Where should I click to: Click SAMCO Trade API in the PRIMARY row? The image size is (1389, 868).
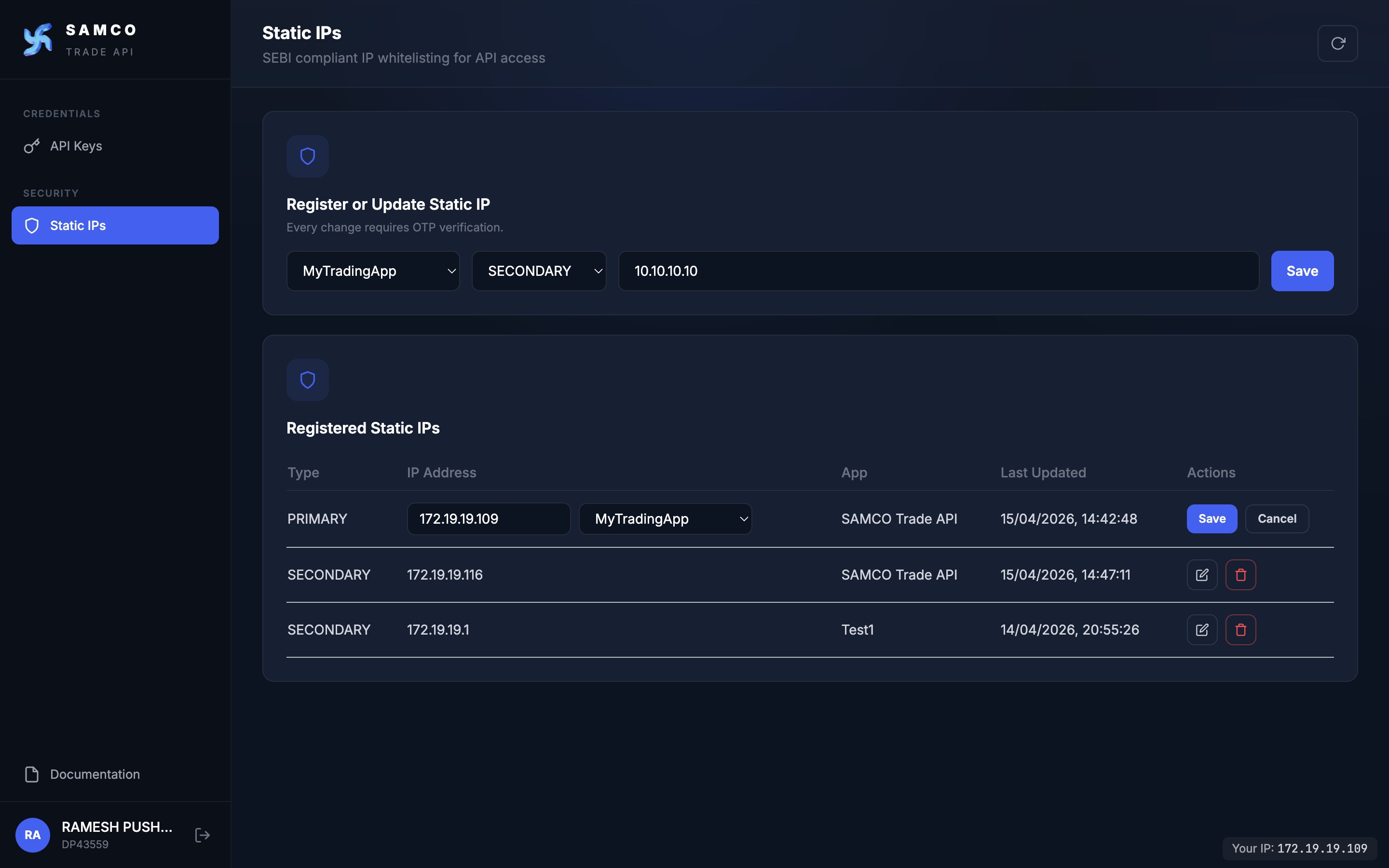pyautogui.click(x=899, y=519)
